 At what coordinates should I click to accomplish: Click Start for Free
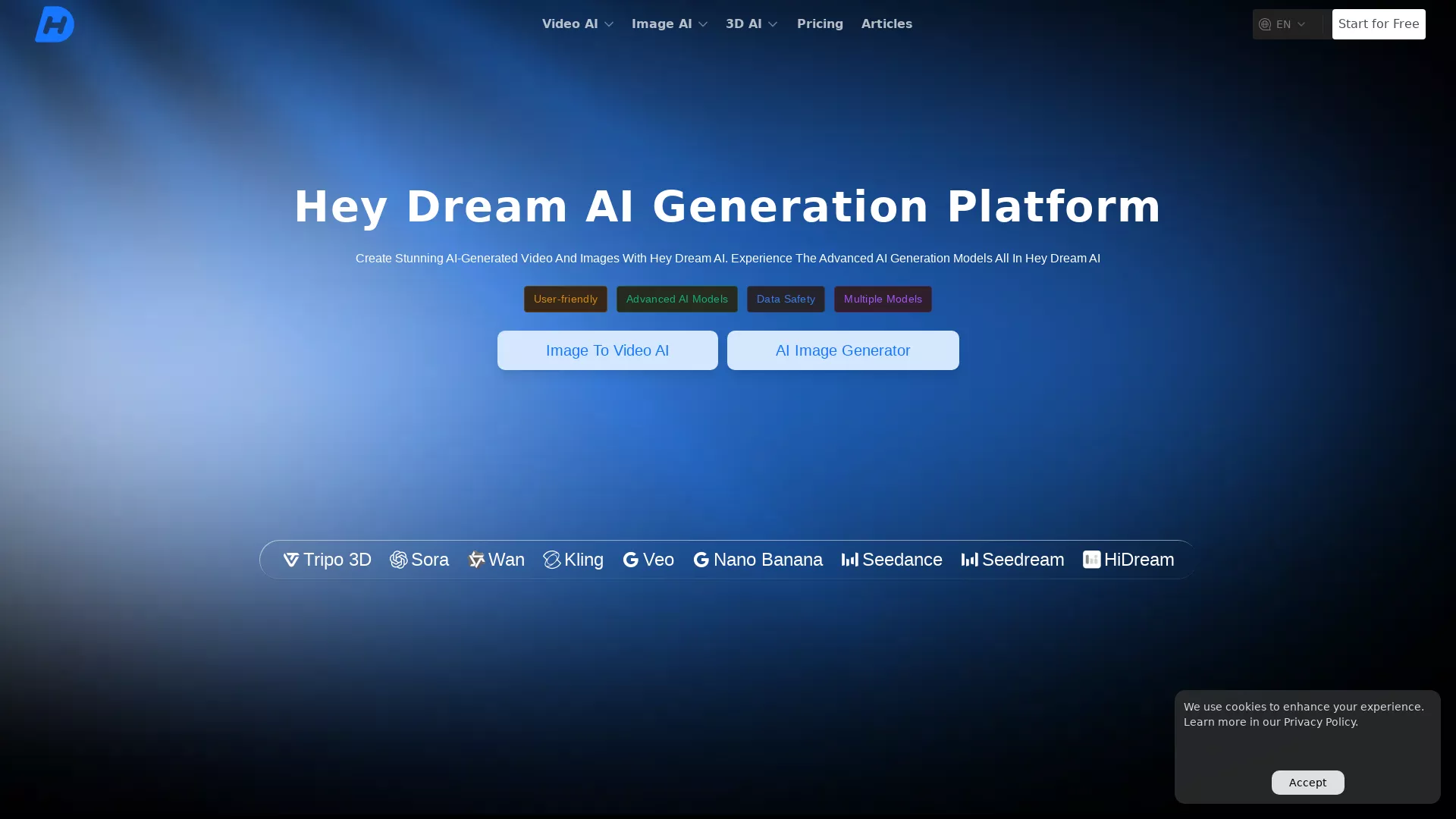pyautogui.click(x=1378, y=24)
